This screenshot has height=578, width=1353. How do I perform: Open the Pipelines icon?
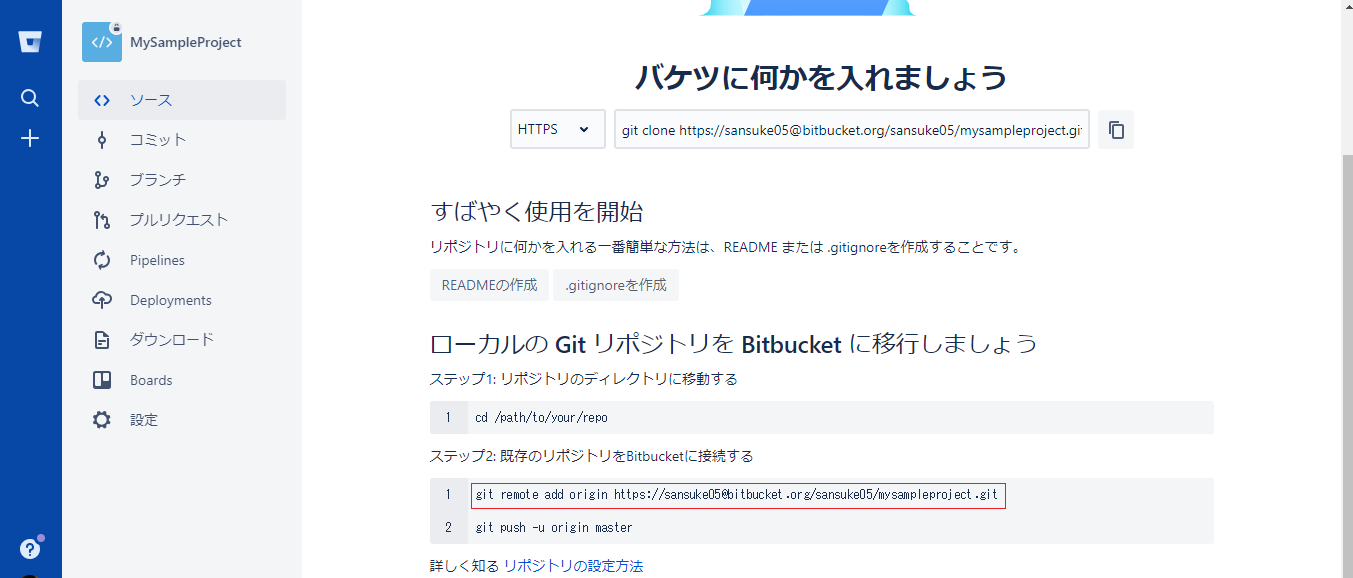click(101, 260)
